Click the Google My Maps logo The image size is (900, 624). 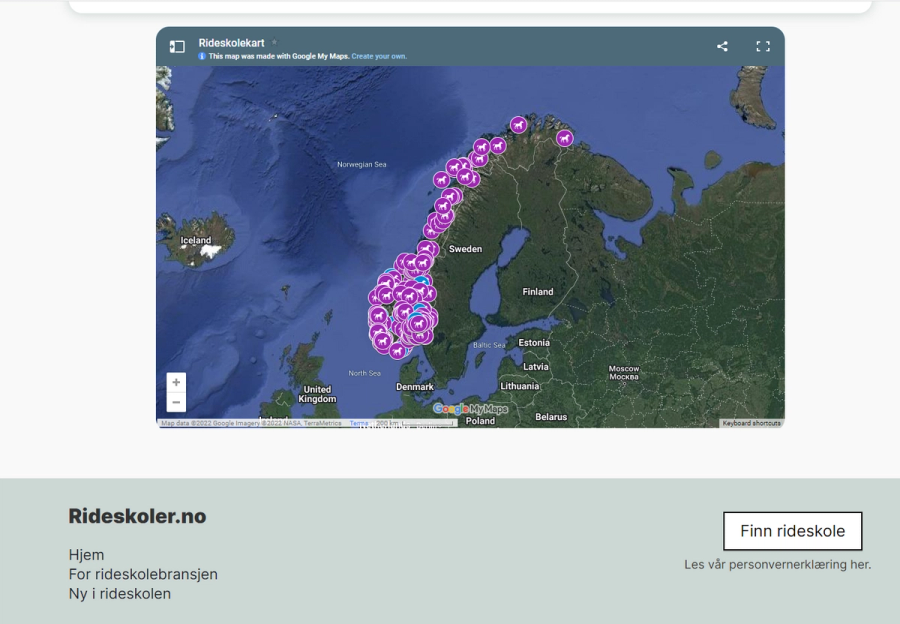470,409
